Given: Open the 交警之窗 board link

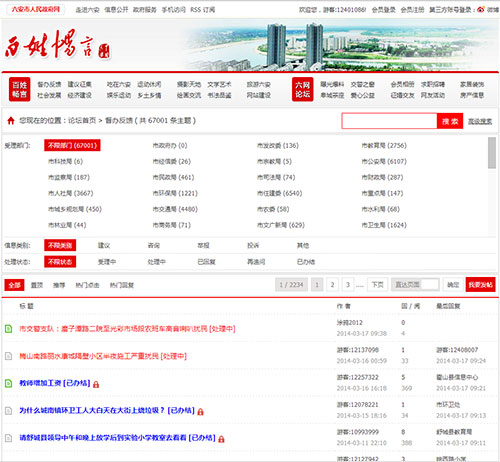Looking at the screenshot, I should click(x=363, y=84).
